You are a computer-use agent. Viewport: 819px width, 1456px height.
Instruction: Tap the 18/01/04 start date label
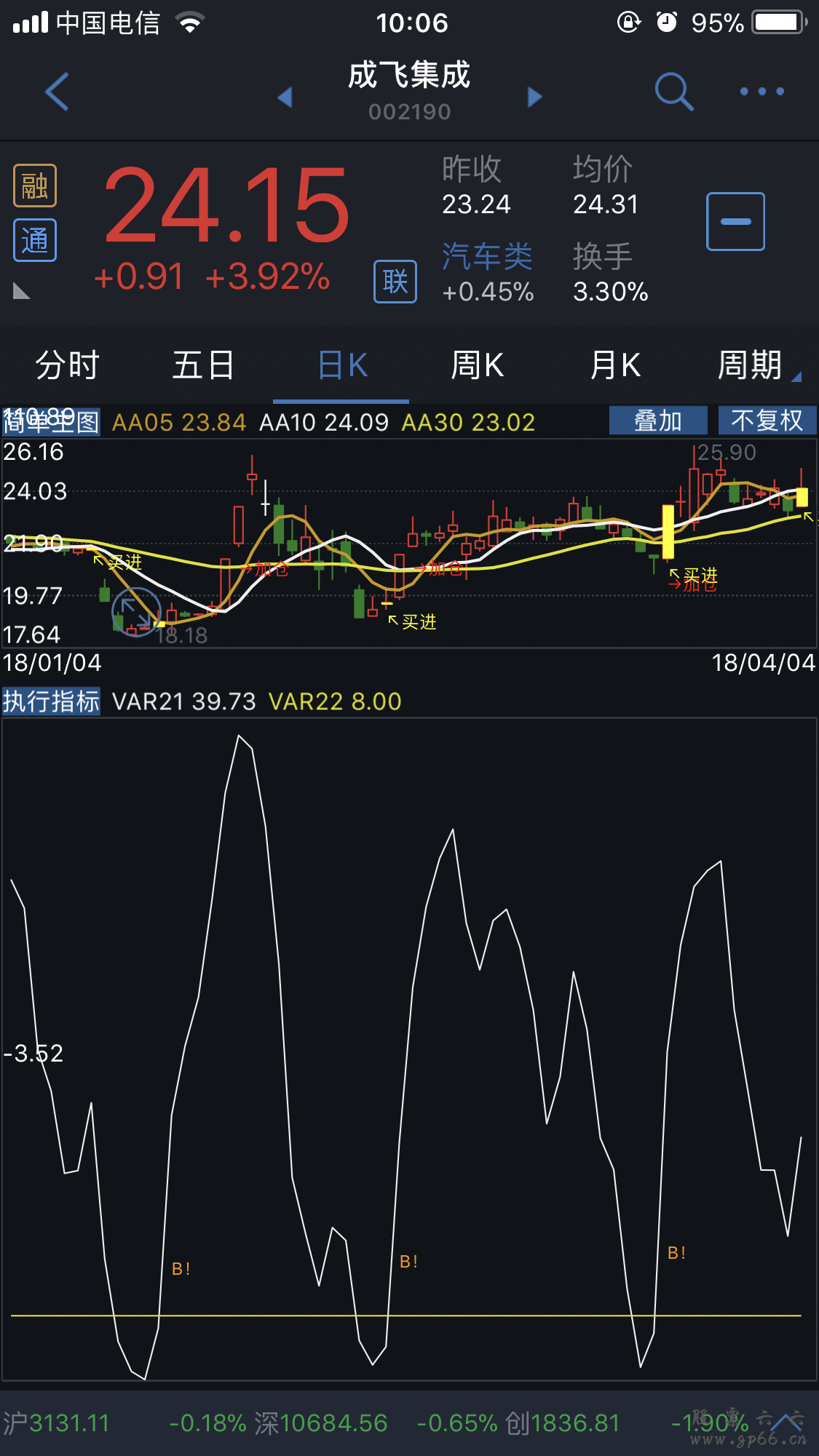(52, 663)
